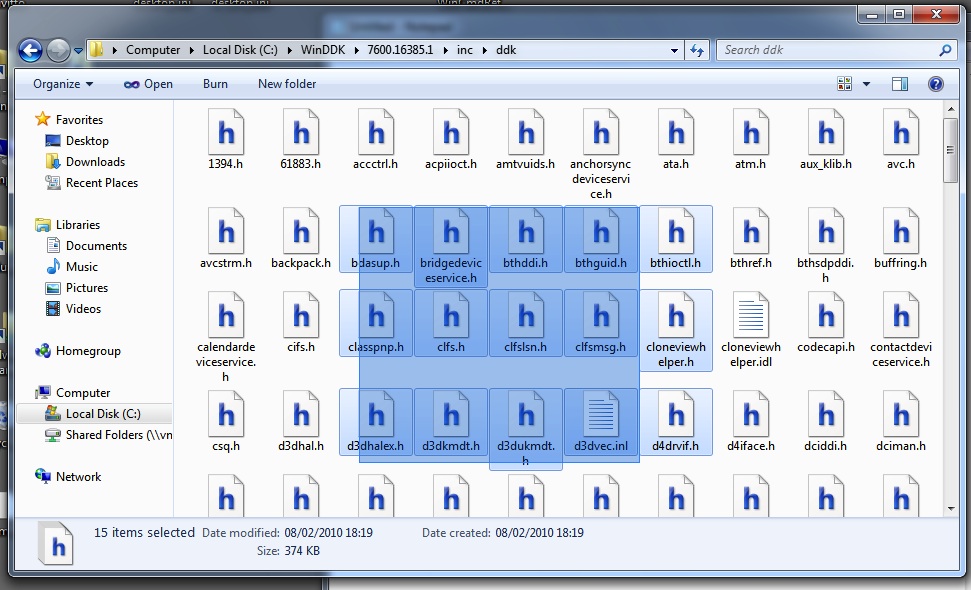Viewport: 971px width, 590px height.
Task: Click the Forward navigation arrow
Action: tap(58, 50)
